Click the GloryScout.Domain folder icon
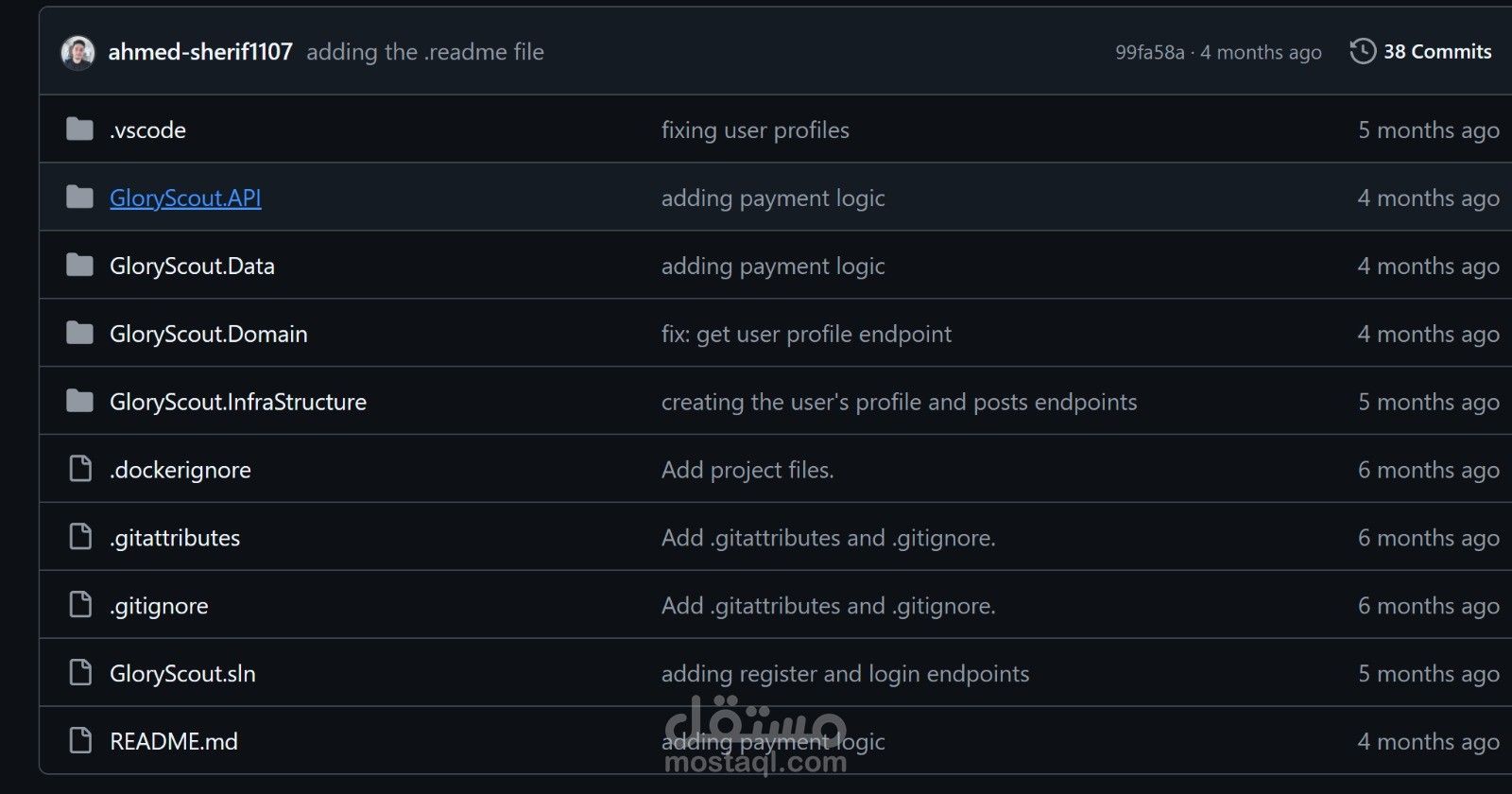Screen dimensions: 1512x794 [80, 334]
